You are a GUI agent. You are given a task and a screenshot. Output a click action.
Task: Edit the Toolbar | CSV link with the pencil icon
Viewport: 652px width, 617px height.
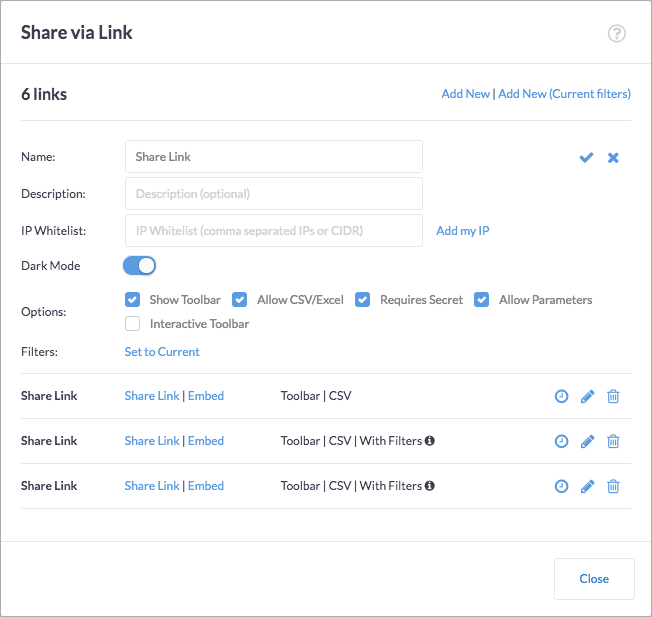(587, 396)
